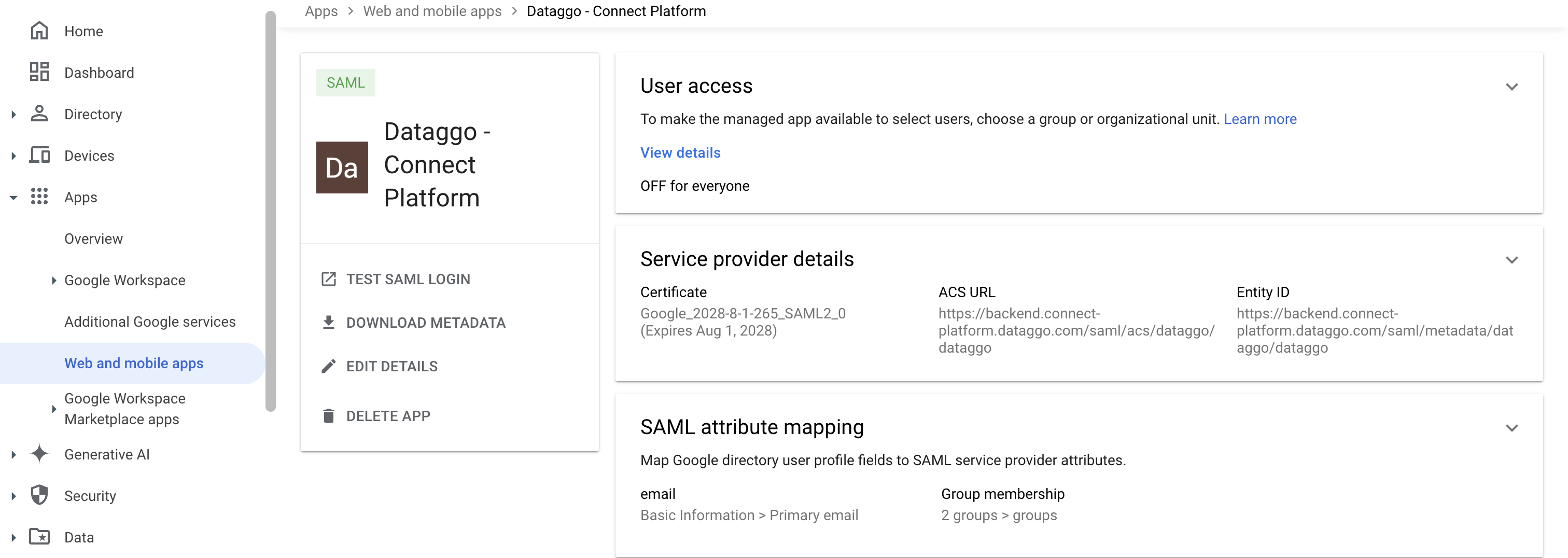The width and height of the screenshot is (1568, 558).
Task: Click the Delete App trash icon
Action: [x=329, y=415]
